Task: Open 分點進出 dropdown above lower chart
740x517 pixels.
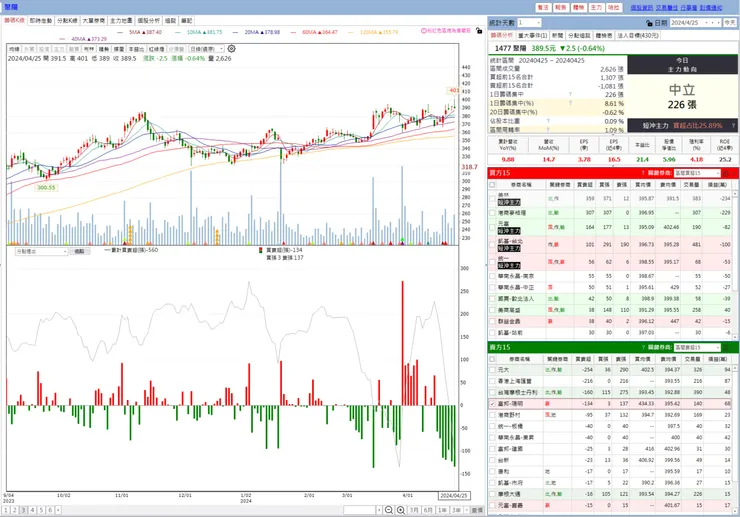Action: click(42, 251)
